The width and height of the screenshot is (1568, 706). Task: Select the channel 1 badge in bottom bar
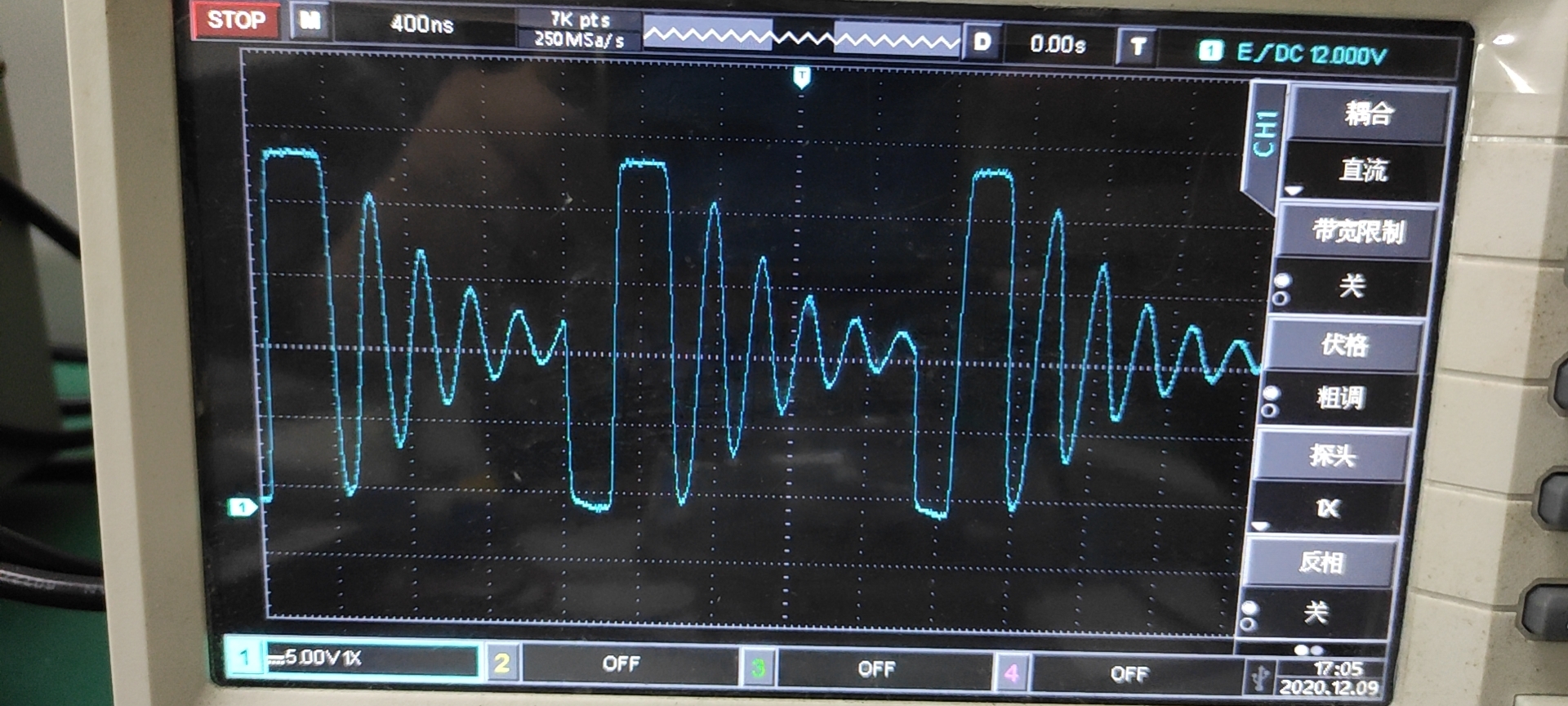click(244, 657)
